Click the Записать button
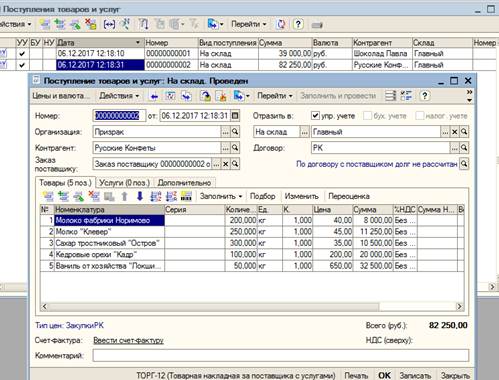The height and width of the screenshot is (380, 499). pyautogui.click(x=415, y=375)
